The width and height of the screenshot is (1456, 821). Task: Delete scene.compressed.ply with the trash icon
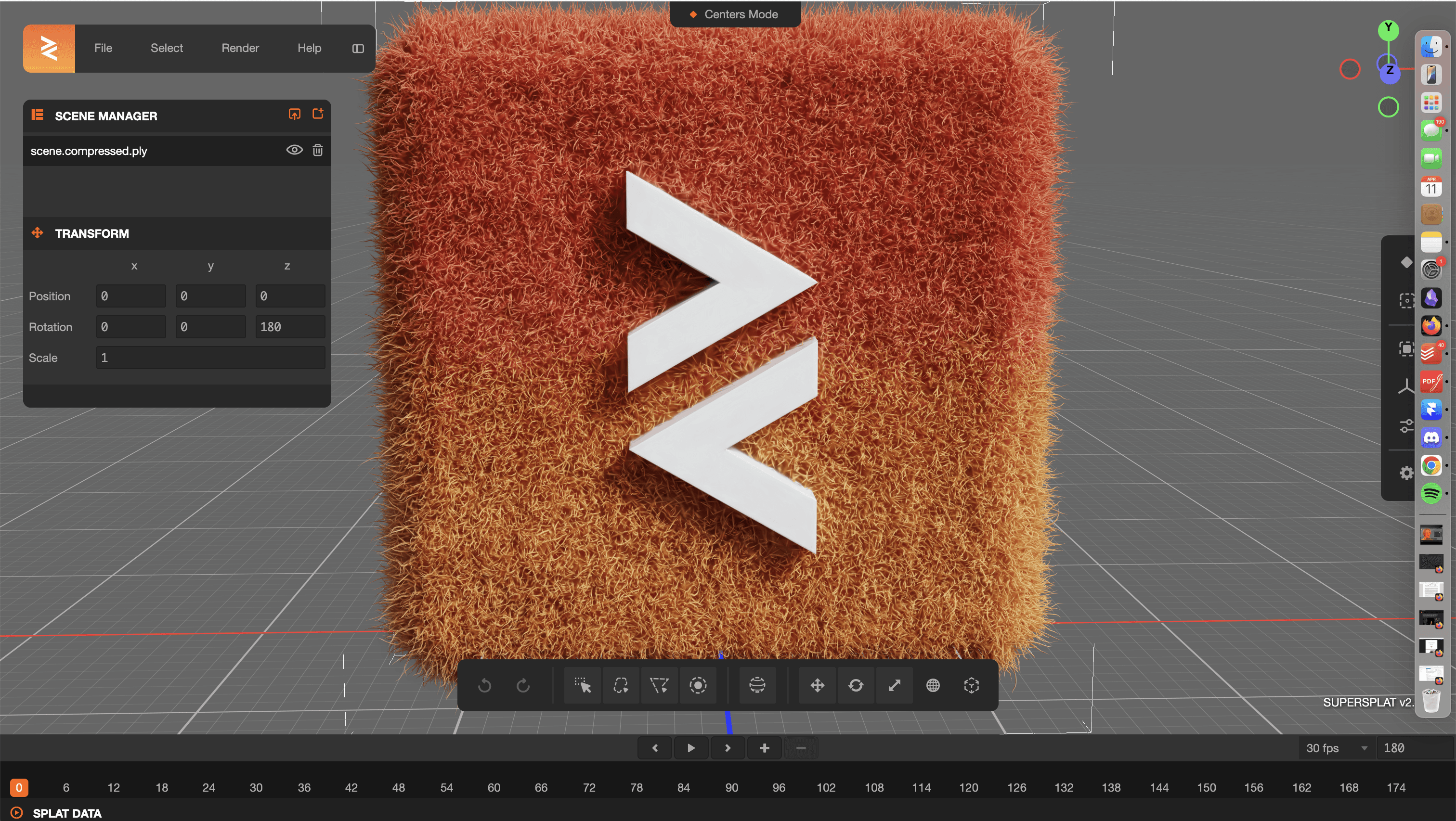[318, 150]
